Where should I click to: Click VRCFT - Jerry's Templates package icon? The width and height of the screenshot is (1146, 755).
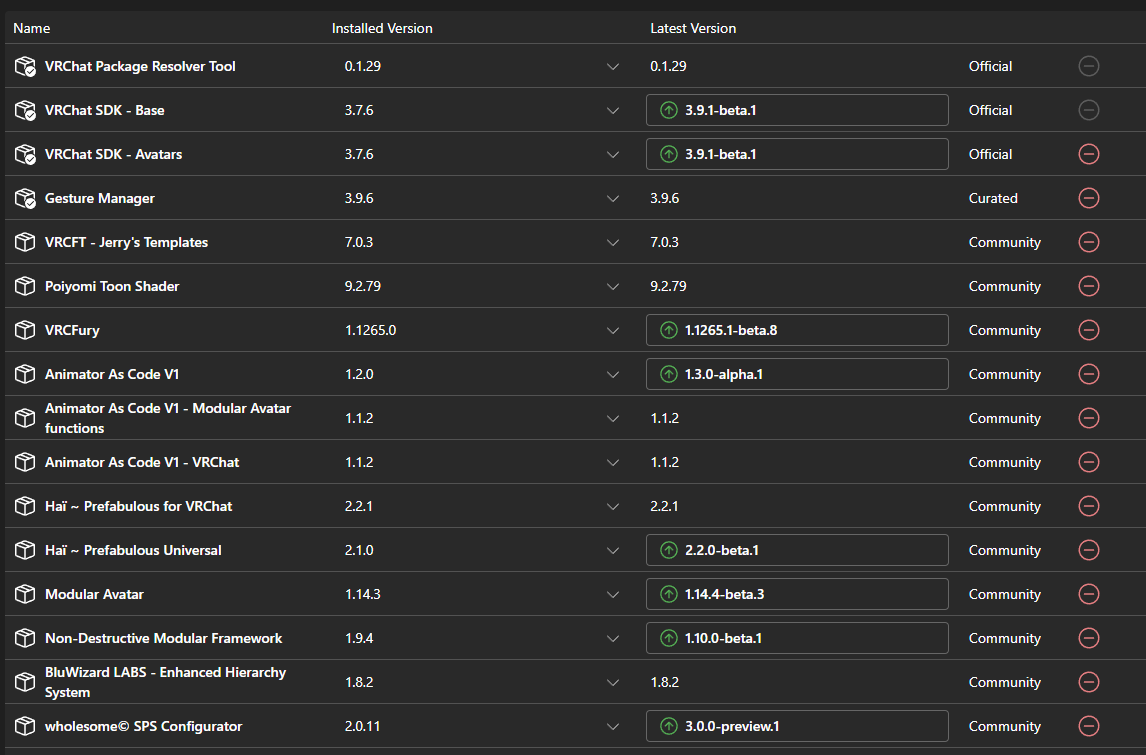25,242
